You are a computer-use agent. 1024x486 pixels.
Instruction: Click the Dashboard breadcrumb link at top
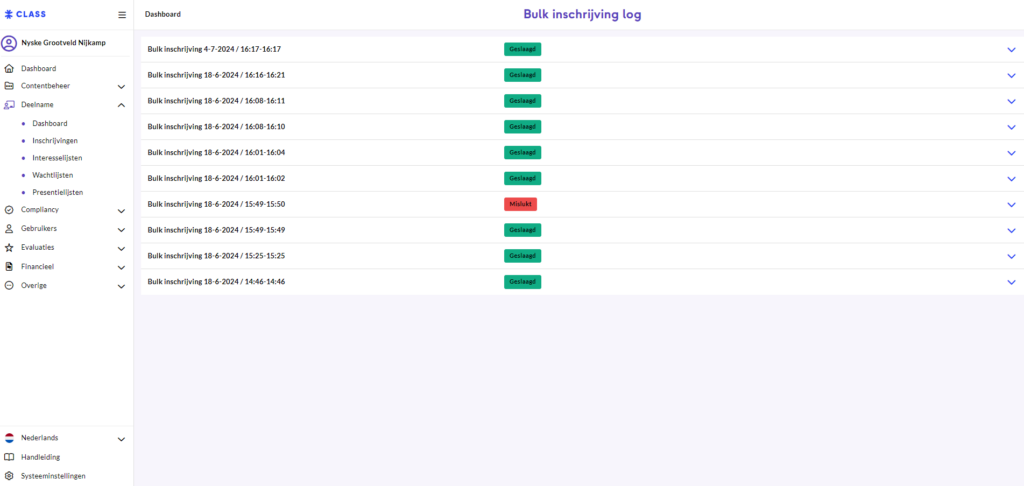click(x=163, y=15)
